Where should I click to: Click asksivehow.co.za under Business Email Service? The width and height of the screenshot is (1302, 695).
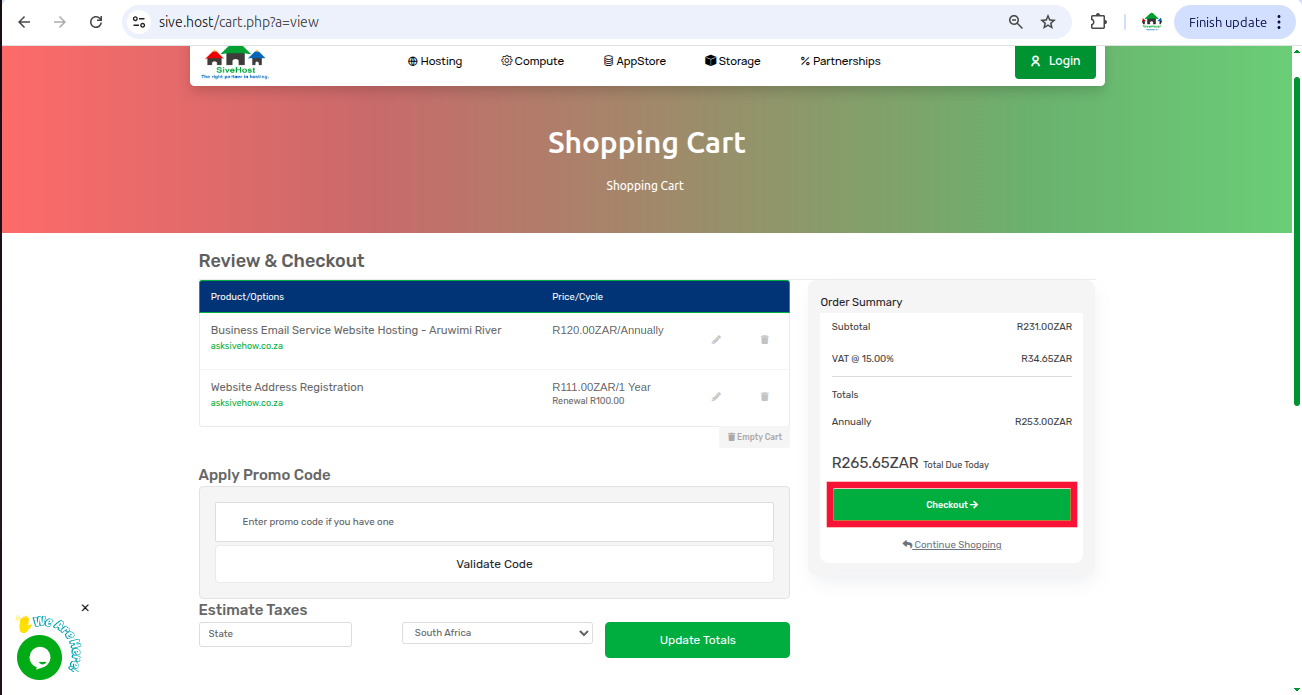pyautogui.click(x=247, y=346)
